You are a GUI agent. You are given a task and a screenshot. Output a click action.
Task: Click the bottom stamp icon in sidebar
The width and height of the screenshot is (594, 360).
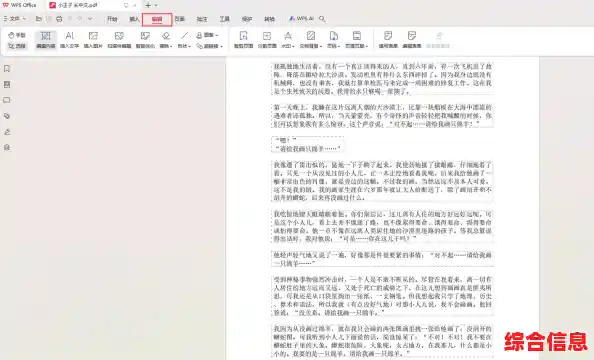pyautogui.click(x=7, y=148)
